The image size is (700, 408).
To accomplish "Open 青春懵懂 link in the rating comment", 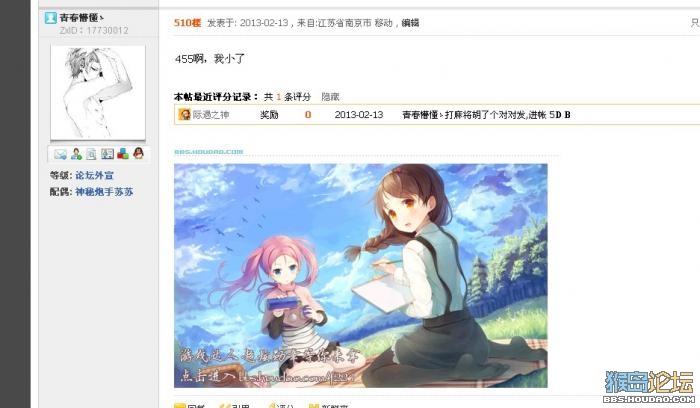I will 422,115.
